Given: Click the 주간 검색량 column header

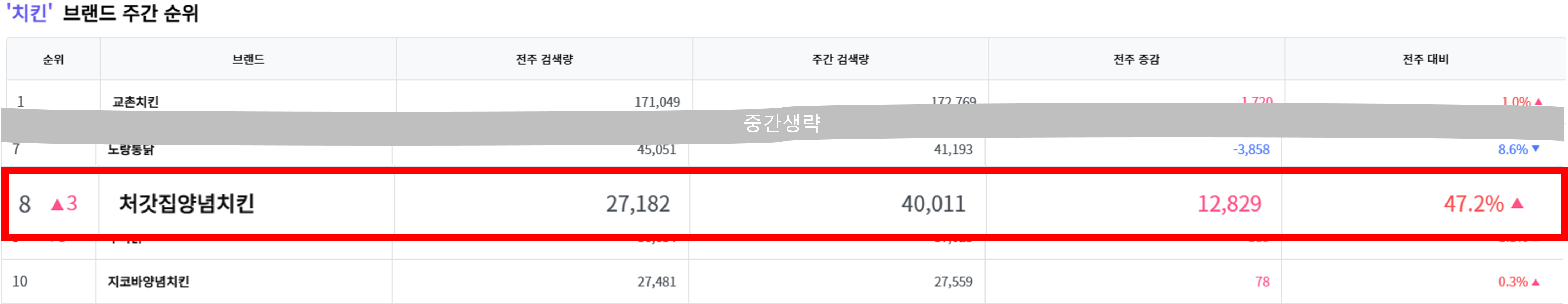Looking at the screenshot, I should click(x=841, y=59).
